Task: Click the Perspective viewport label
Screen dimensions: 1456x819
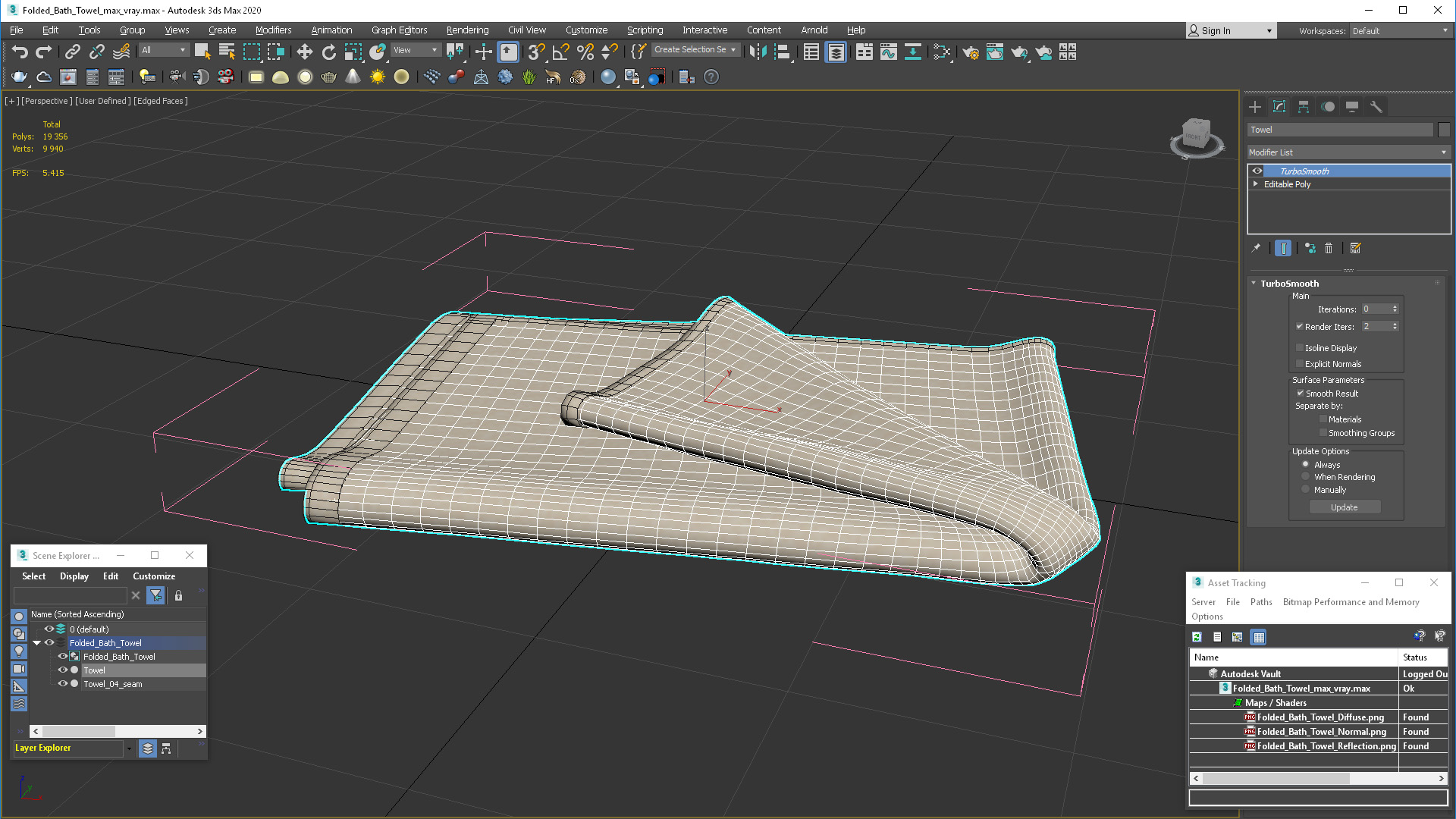Action: coord(47,101)
